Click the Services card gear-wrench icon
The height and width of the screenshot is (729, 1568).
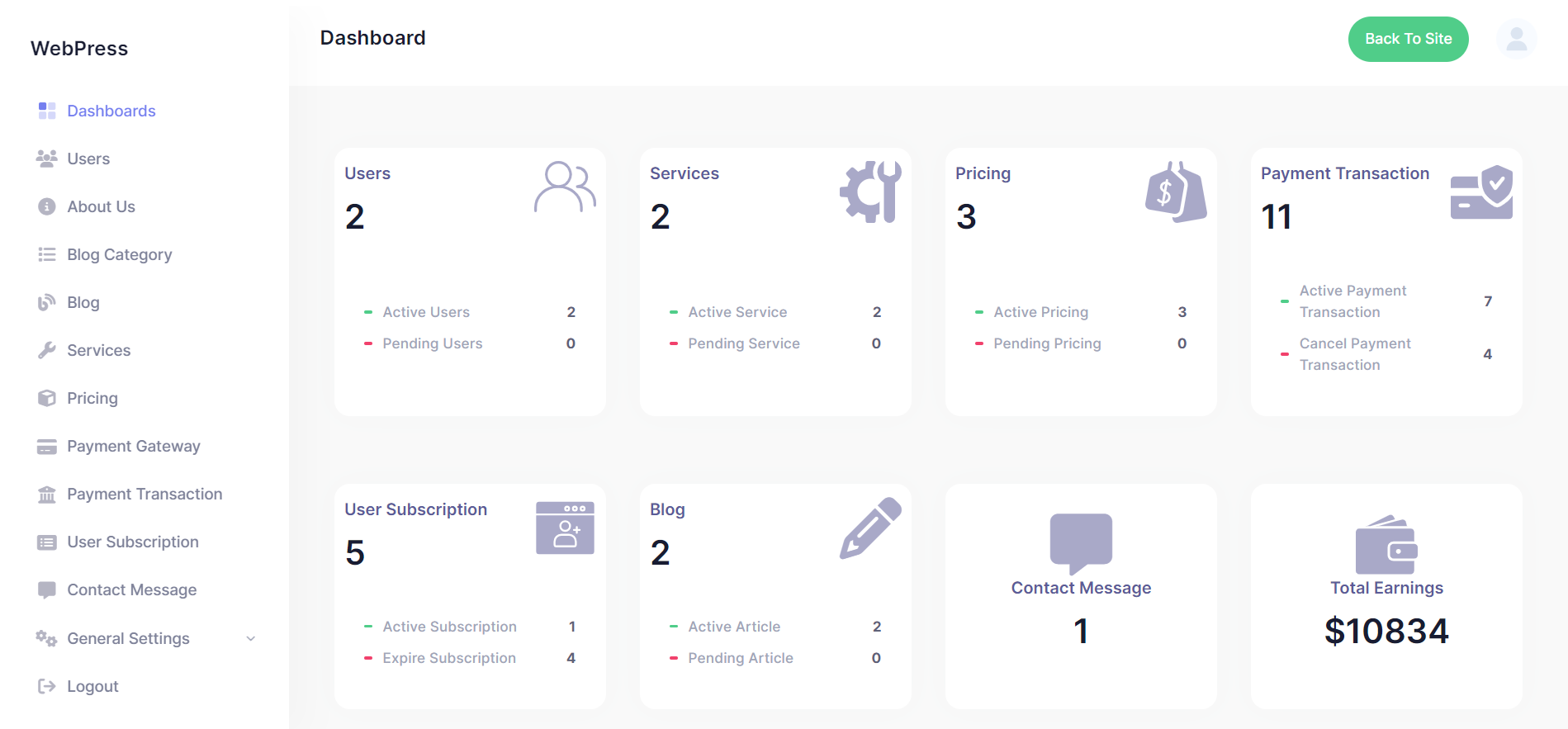click(x=870, y=192)
